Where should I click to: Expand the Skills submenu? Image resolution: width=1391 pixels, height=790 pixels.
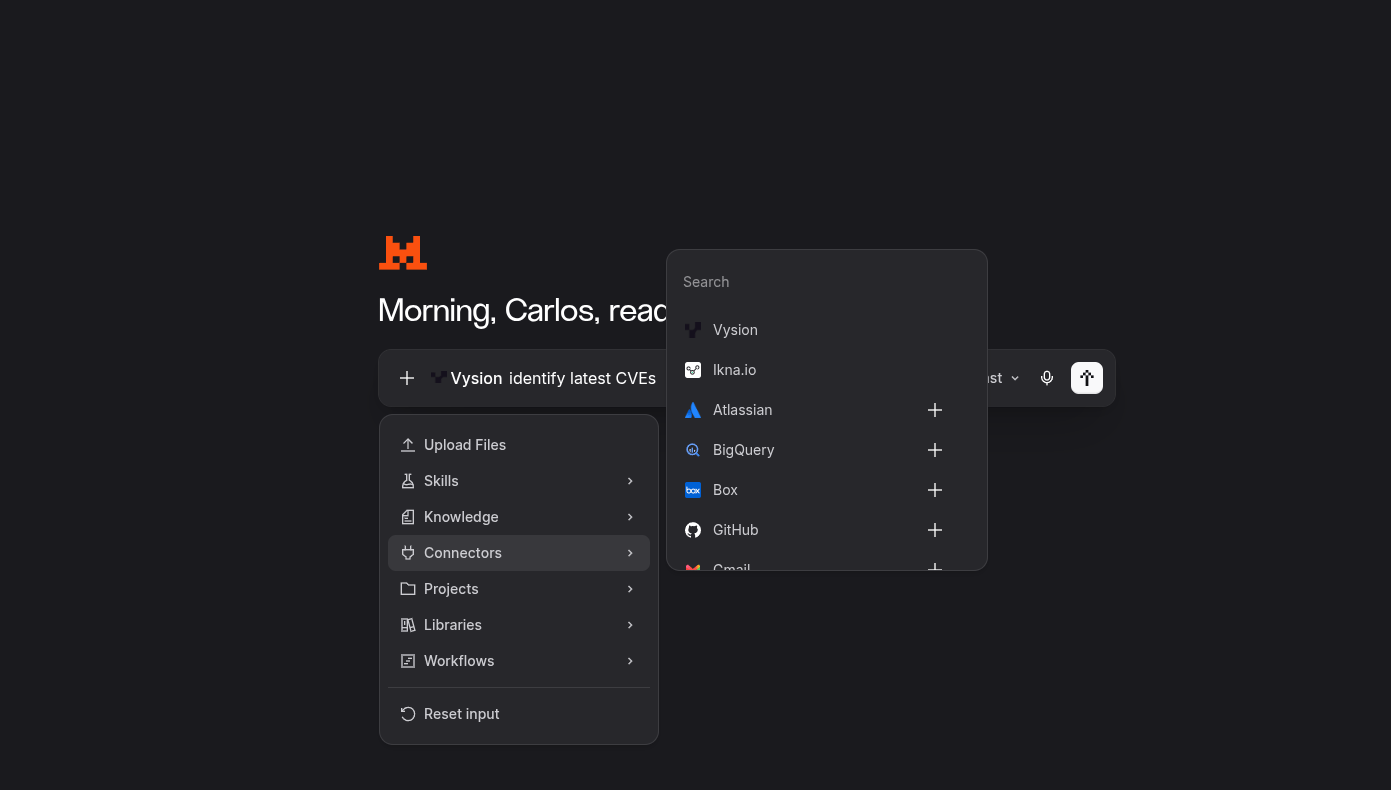(x=519, y=481)
